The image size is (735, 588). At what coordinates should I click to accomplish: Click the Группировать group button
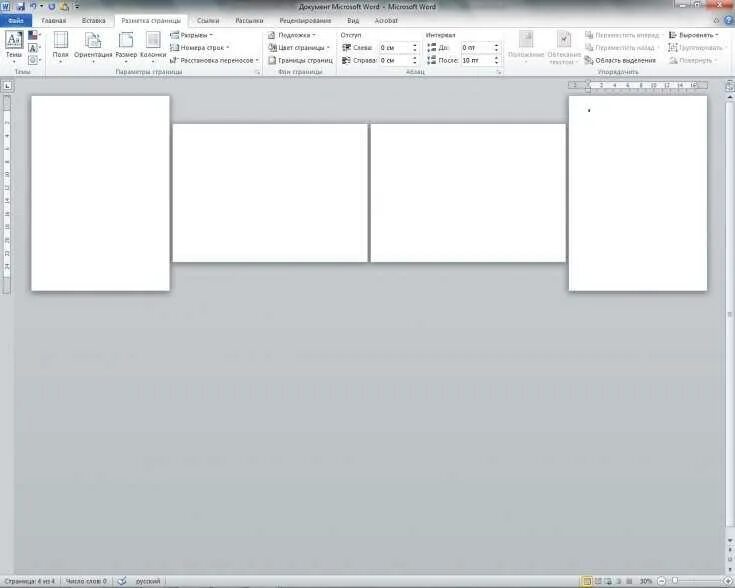point(697,48)
